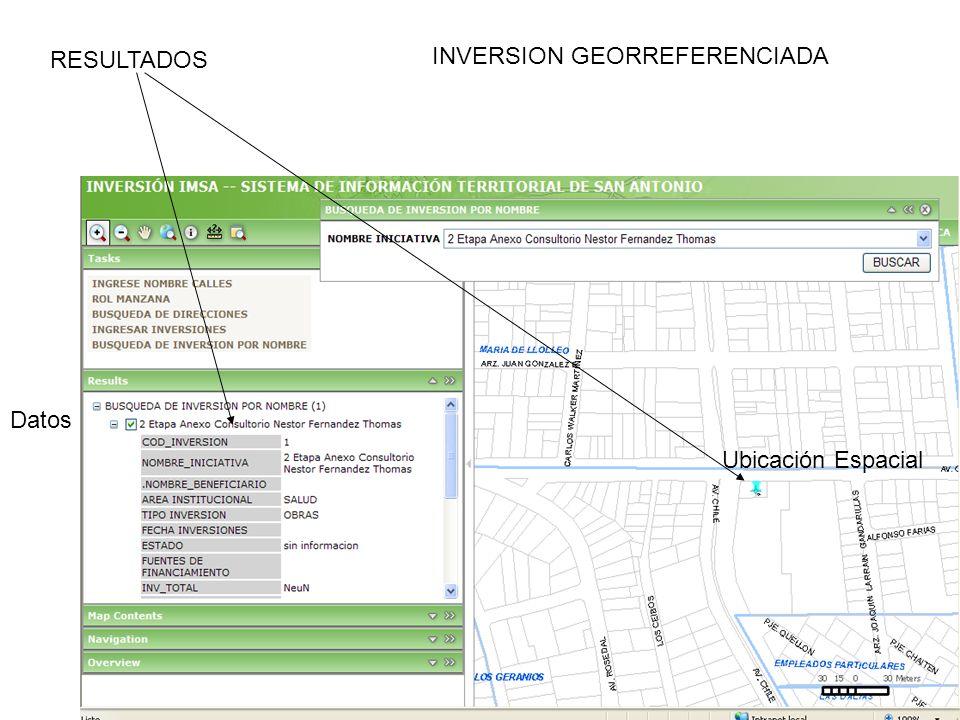This screenshot has height=720, width=960.
Task: Click the magnifier window toolbar icon
Action: (x=238, y=233)
